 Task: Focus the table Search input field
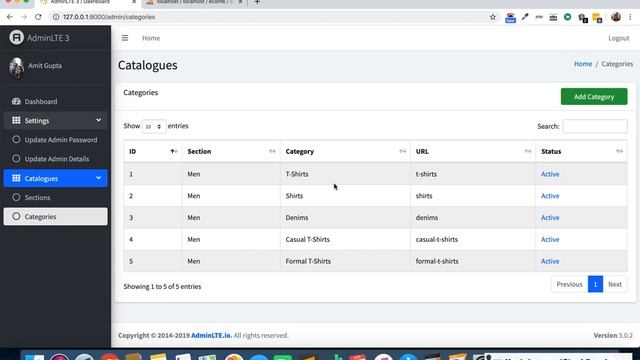pos(595,126)
